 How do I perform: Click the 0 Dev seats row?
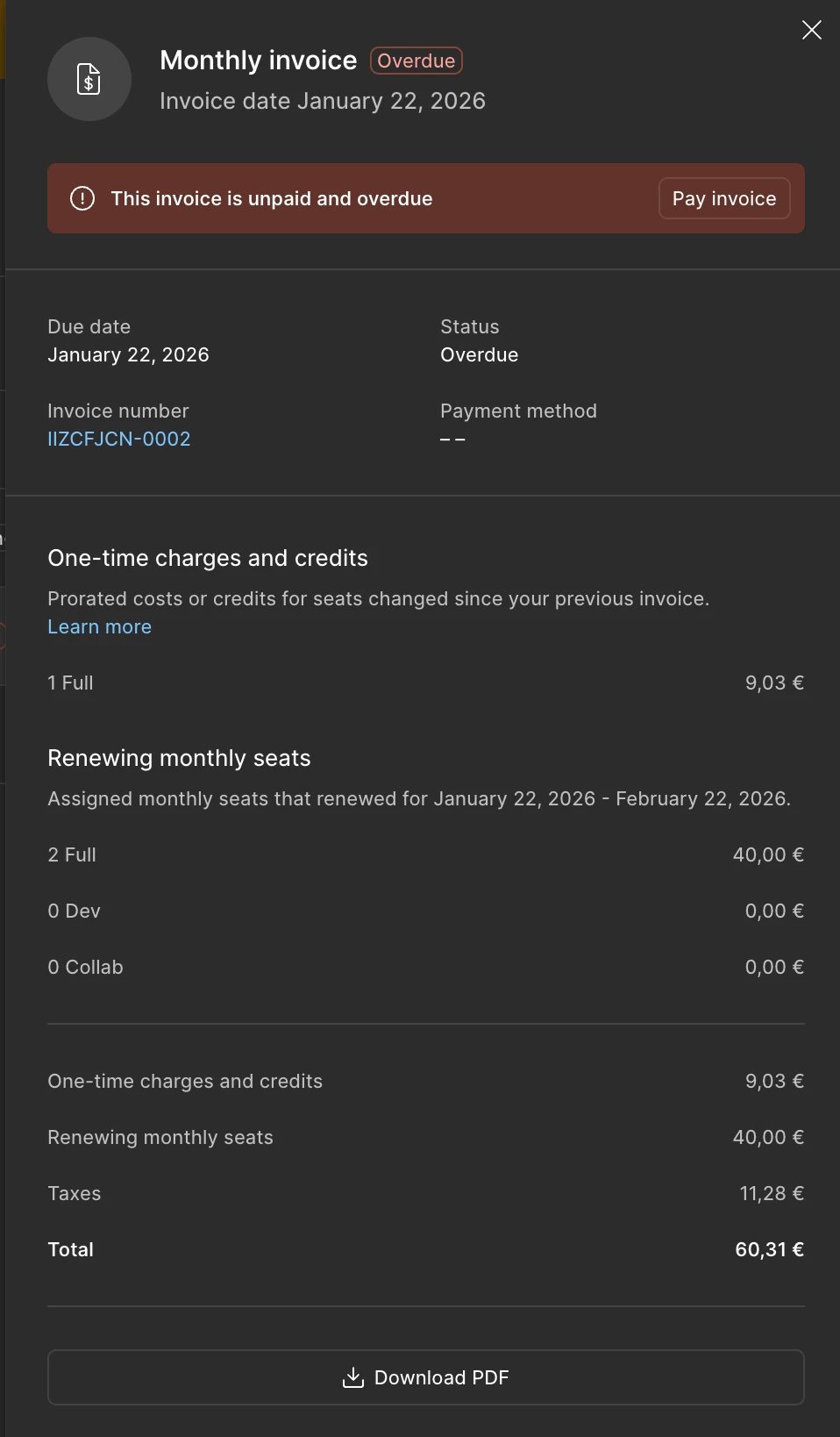click(x=74, y=911)
